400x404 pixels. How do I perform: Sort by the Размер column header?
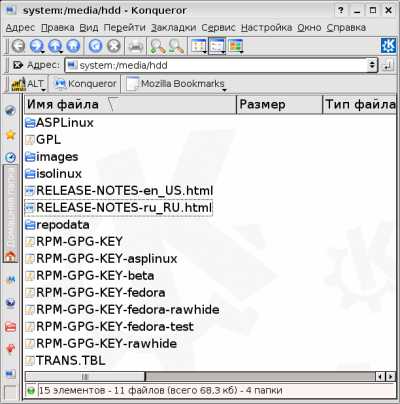click(279, 105)
